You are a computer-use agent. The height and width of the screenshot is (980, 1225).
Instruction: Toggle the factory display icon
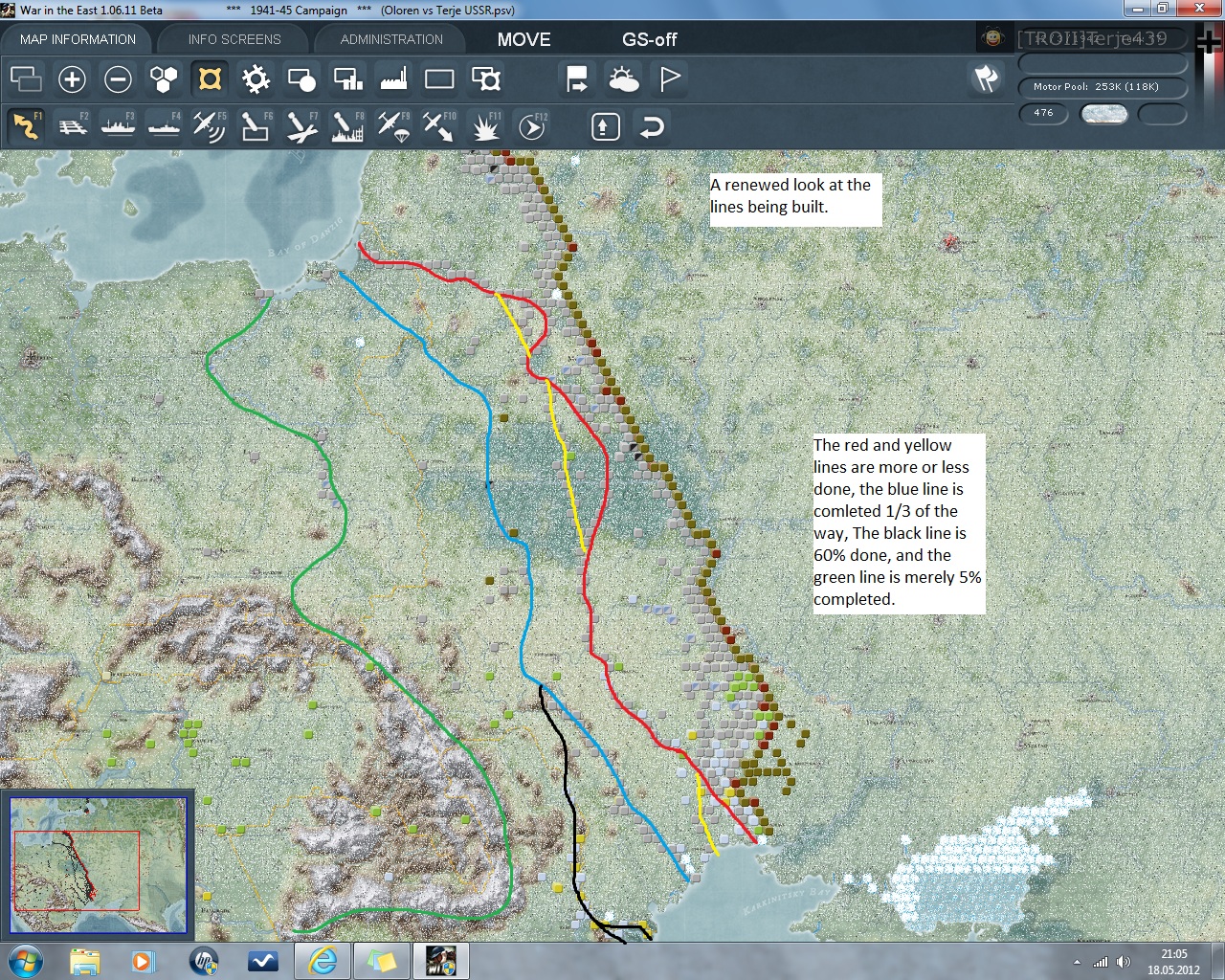tap(393, 78)
